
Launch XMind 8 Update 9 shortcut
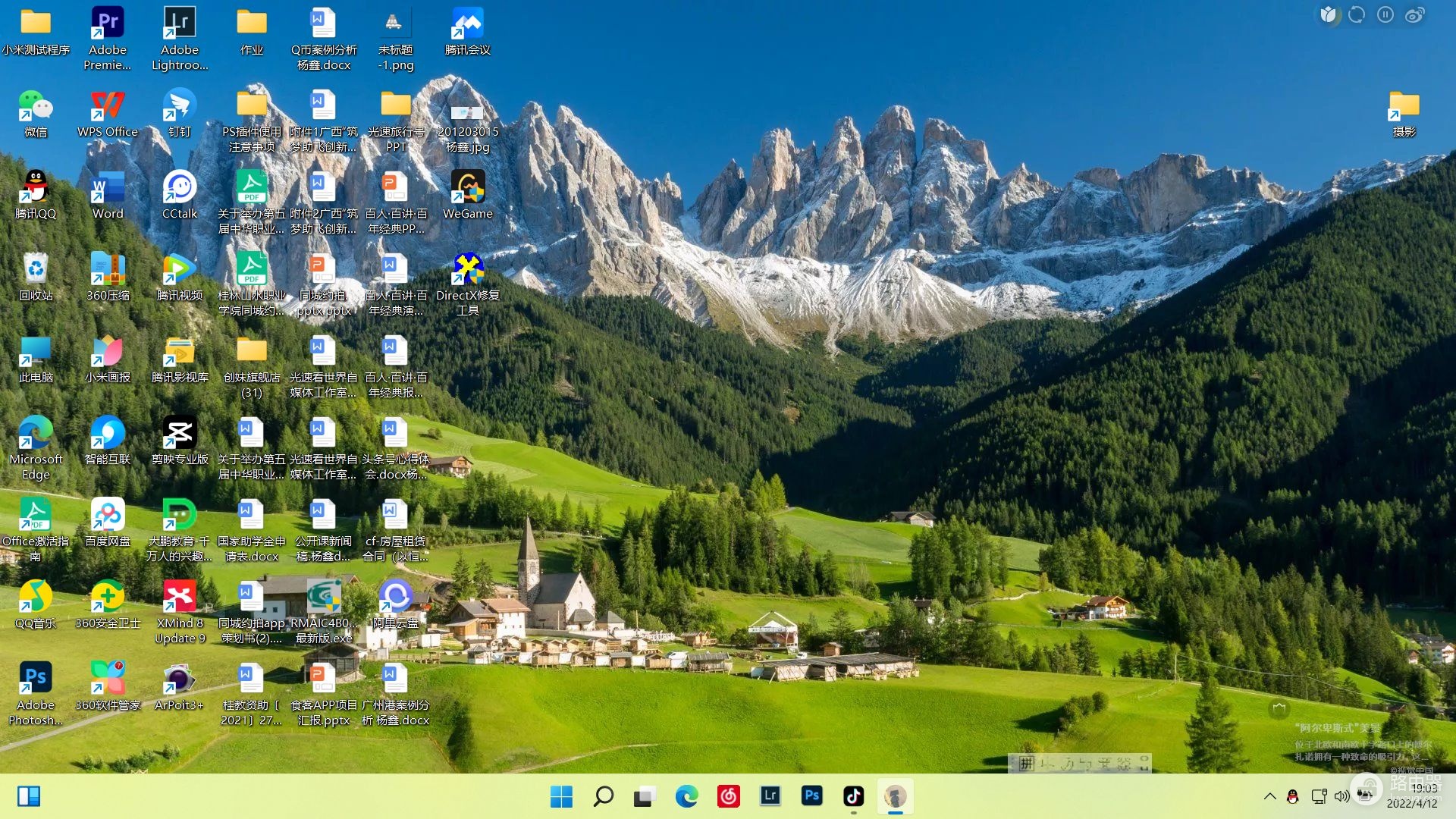180,613
